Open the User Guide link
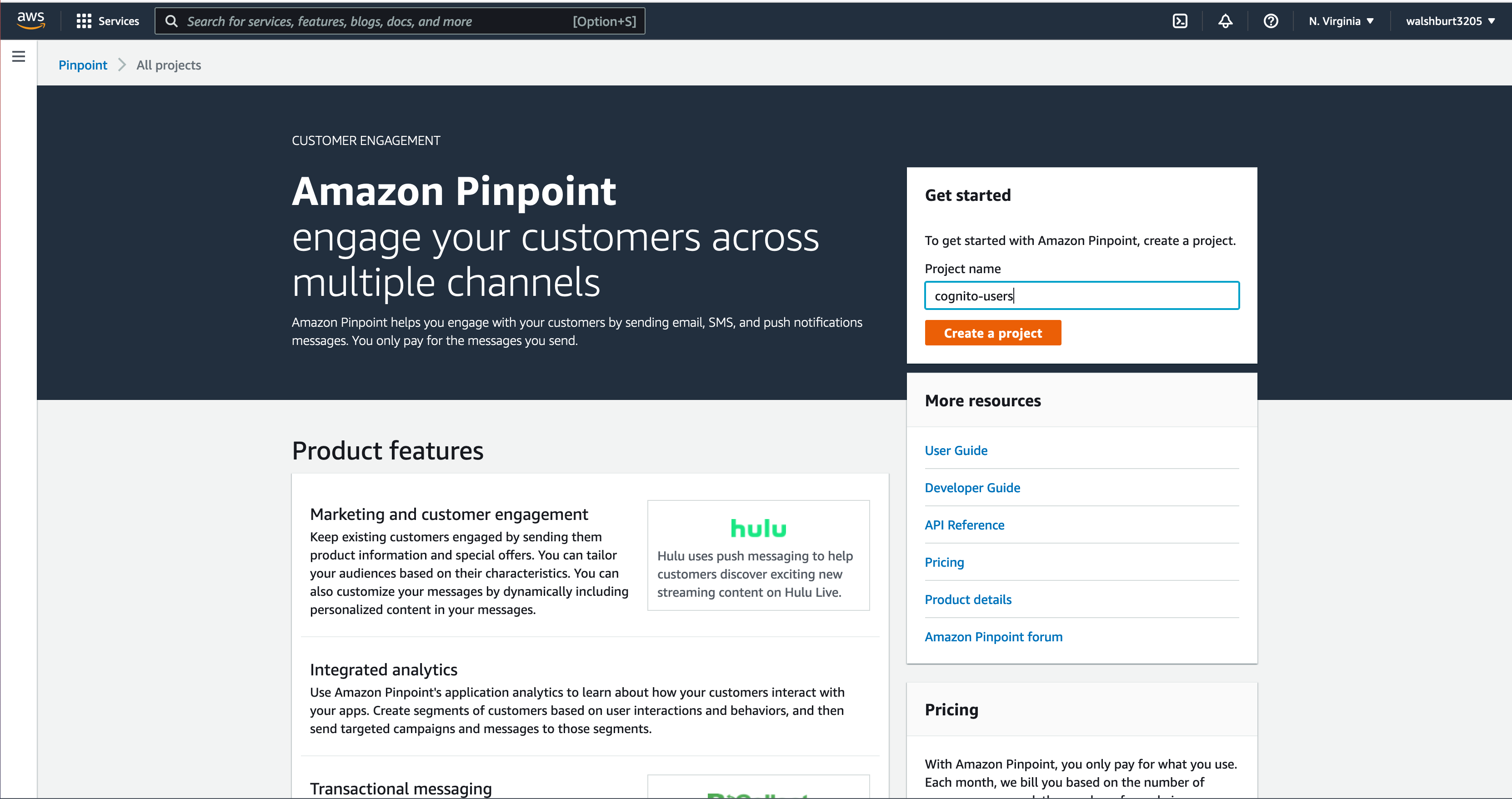1512x799 pixels. (956, 450)
